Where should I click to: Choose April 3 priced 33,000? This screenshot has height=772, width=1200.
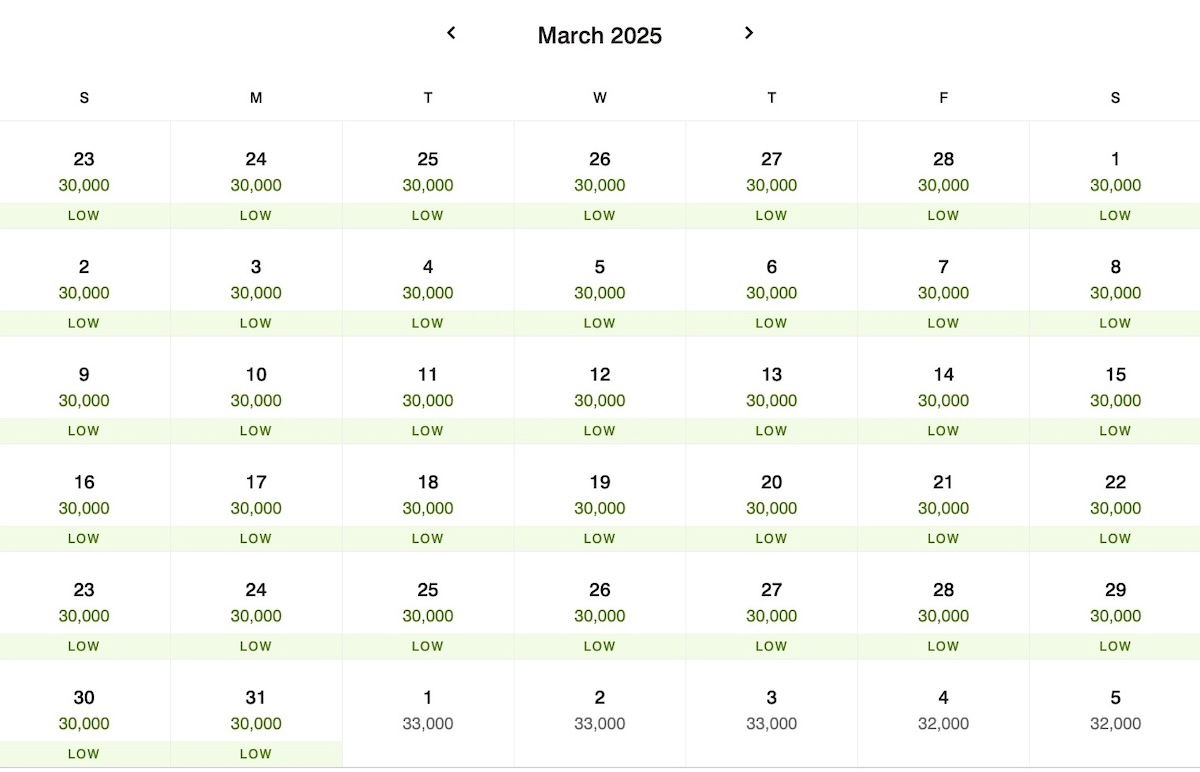[771, 713]
